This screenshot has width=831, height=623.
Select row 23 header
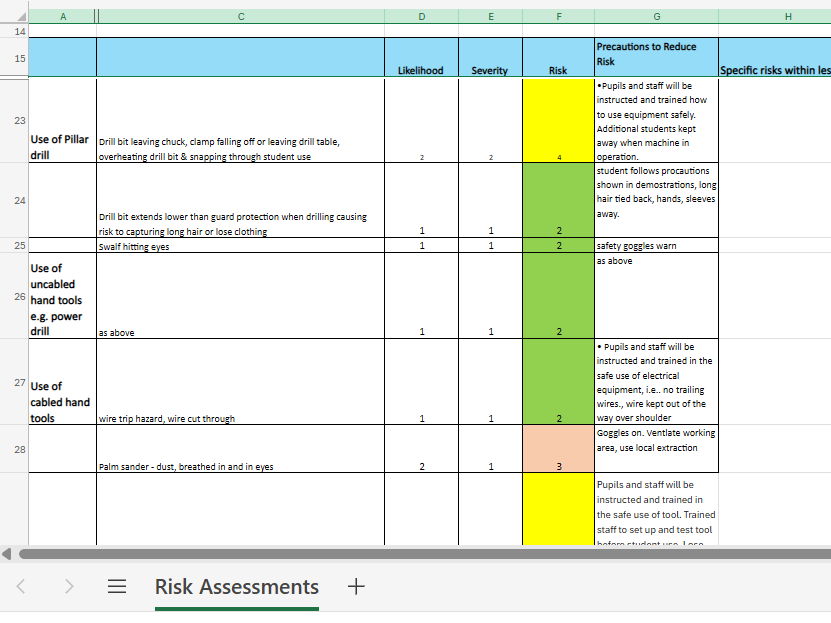(x=17, y=120)
